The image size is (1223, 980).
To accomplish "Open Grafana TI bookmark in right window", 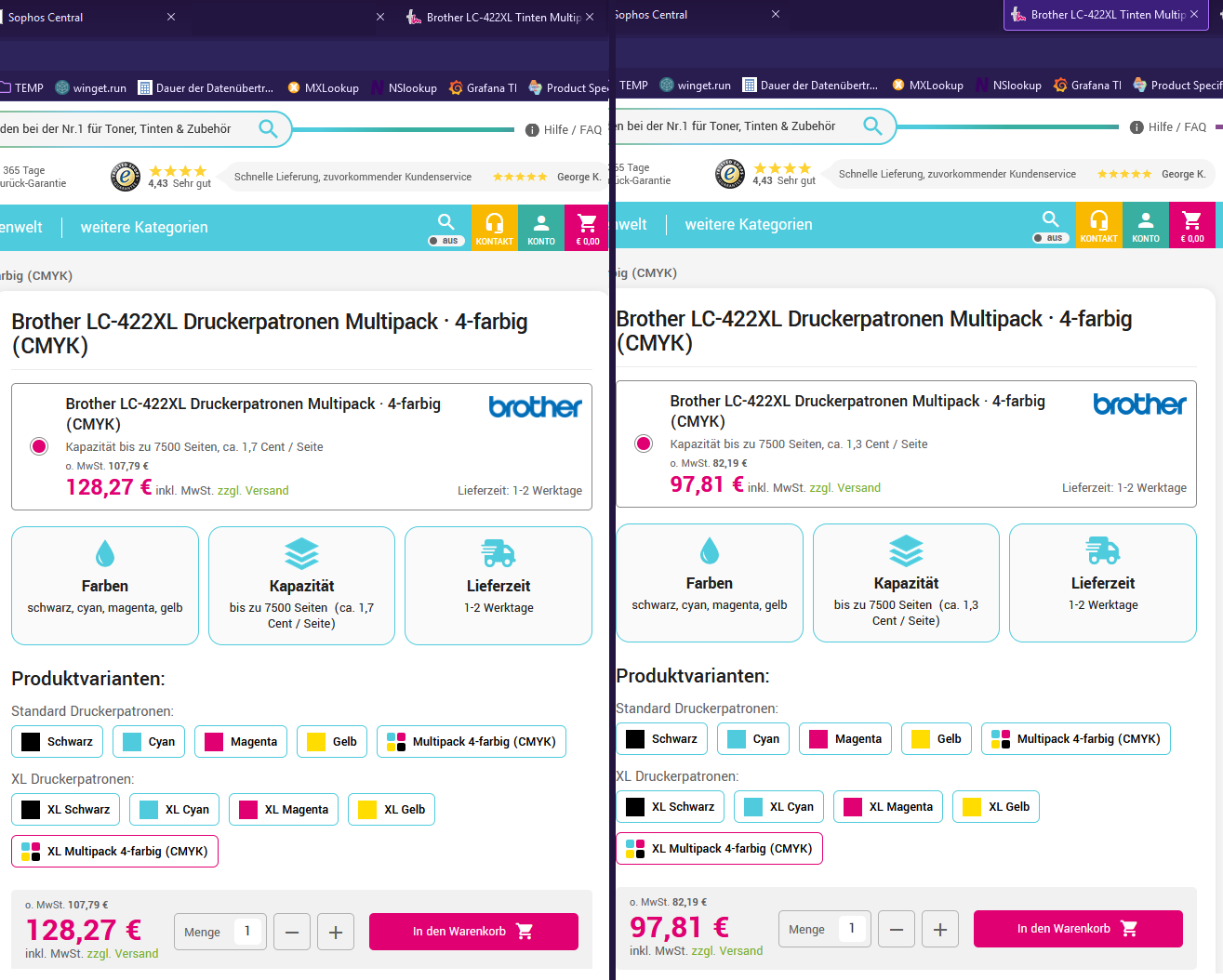I will pyautogui.click(x=1087, y=86).
